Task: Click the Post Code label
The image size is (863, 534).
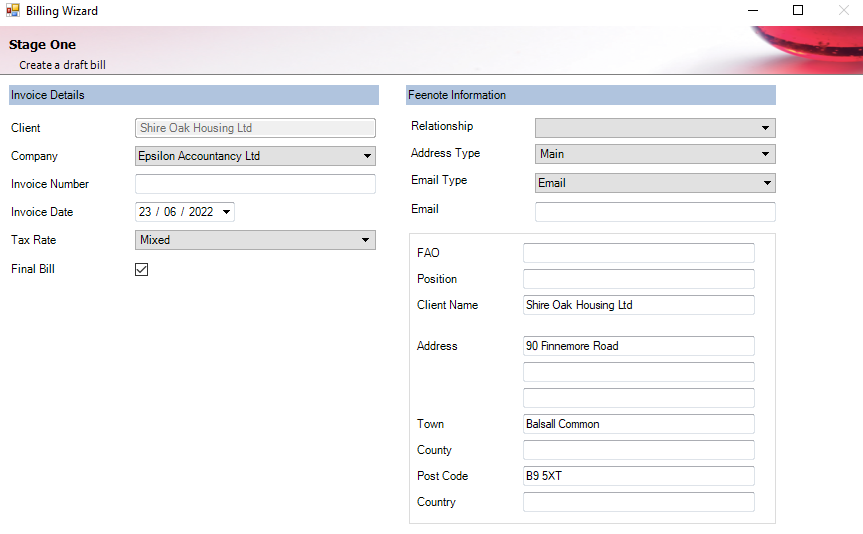Action: click(443, 476)
